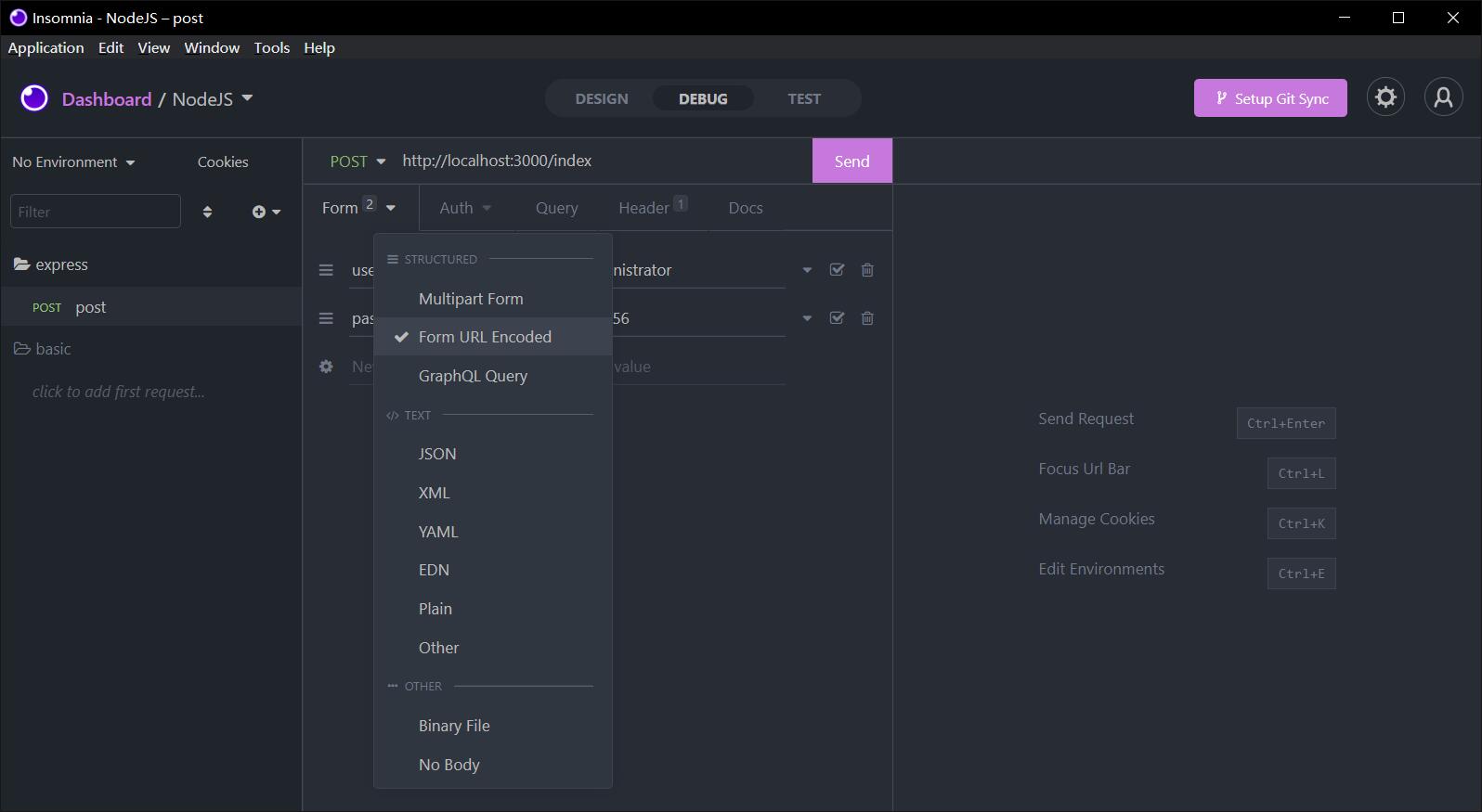This screenshot has height=812, width=1482.
Task: Open the View menu
Action: coord(154,47)
